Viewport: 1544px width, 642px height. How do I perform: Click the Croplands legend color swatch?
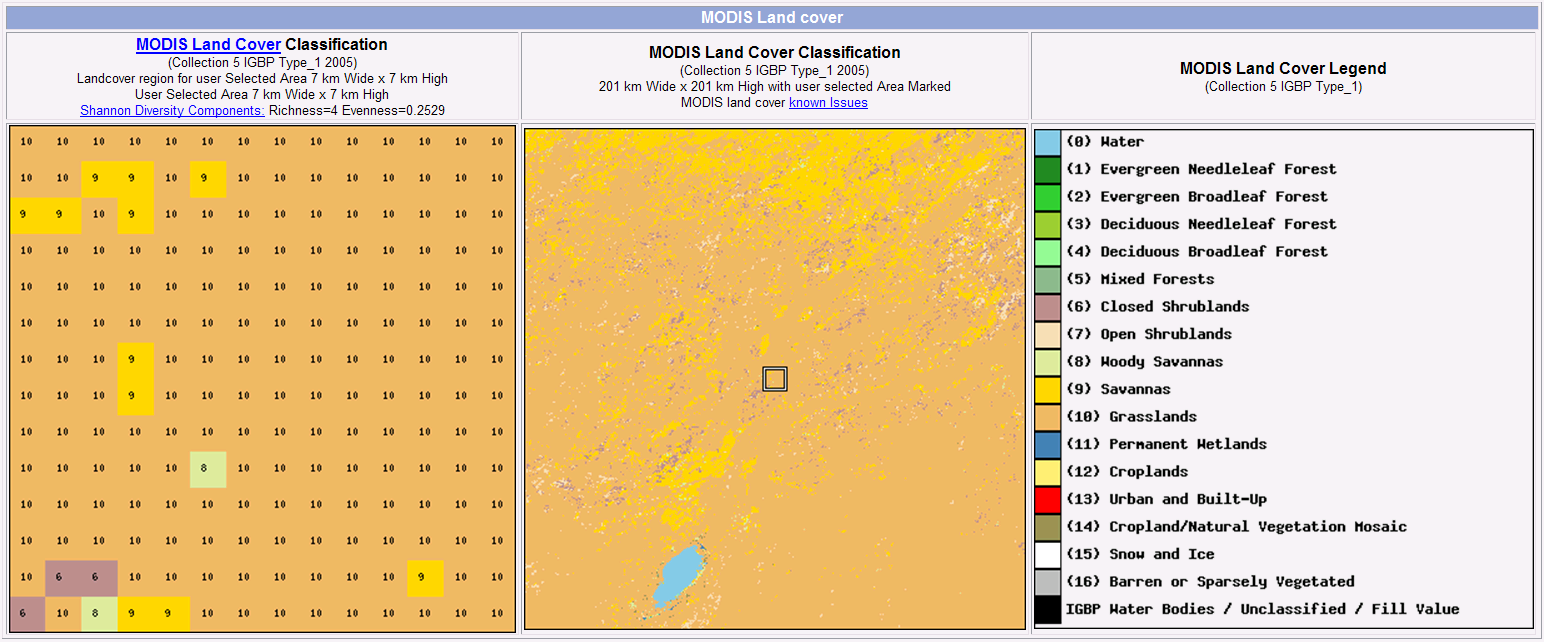[x=1048, y=472]
